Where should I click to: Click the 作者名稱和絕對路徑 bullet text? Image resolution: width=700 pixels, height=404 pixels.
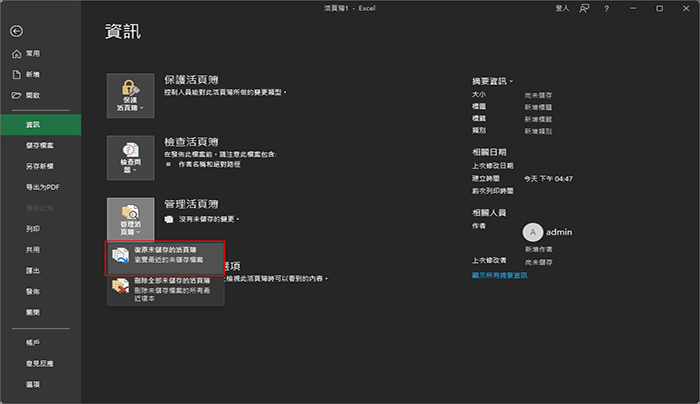pos(209,164)
